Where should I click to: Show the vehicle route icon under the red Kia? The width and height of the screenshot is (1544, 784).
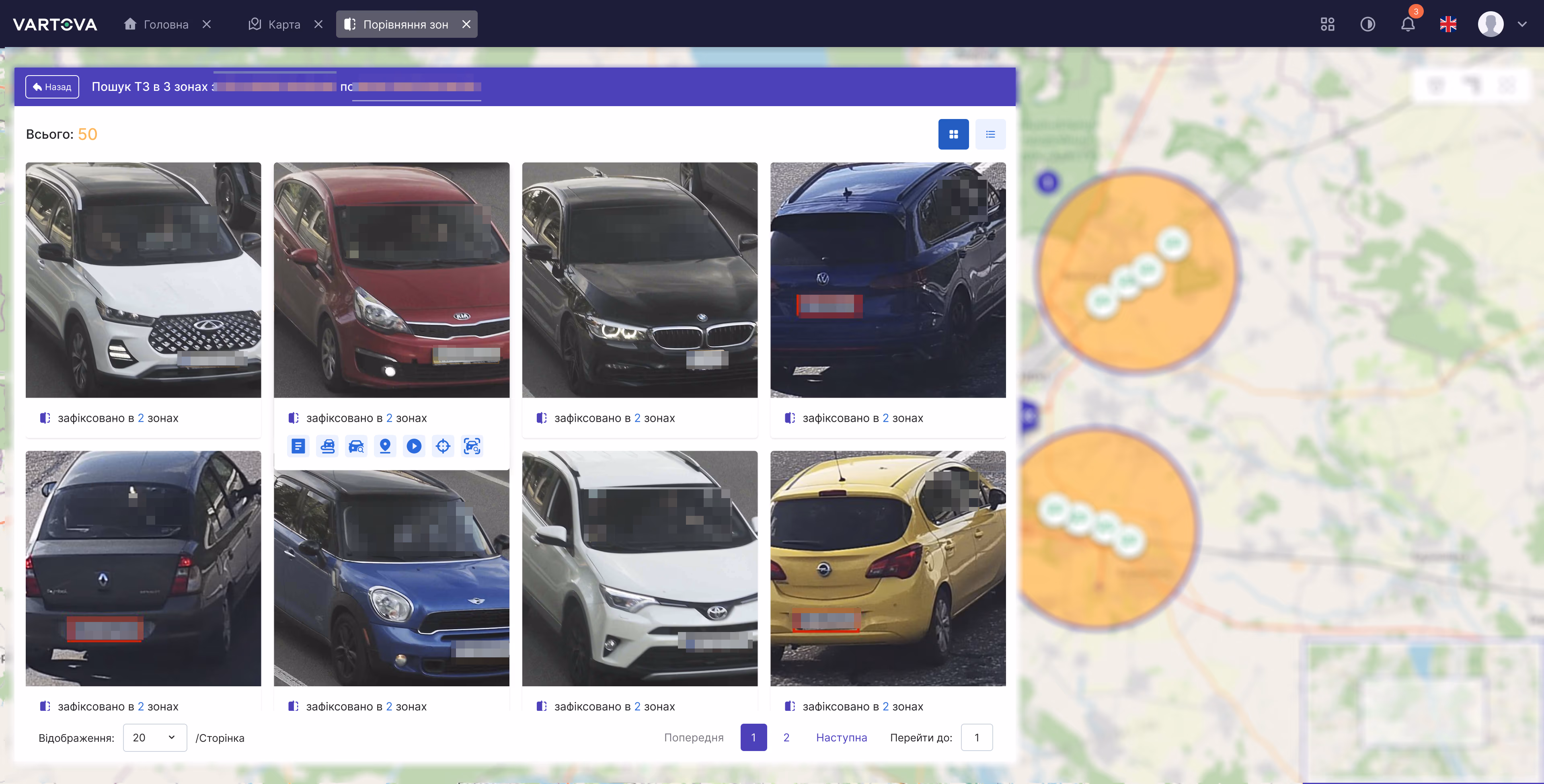[327, 446]
